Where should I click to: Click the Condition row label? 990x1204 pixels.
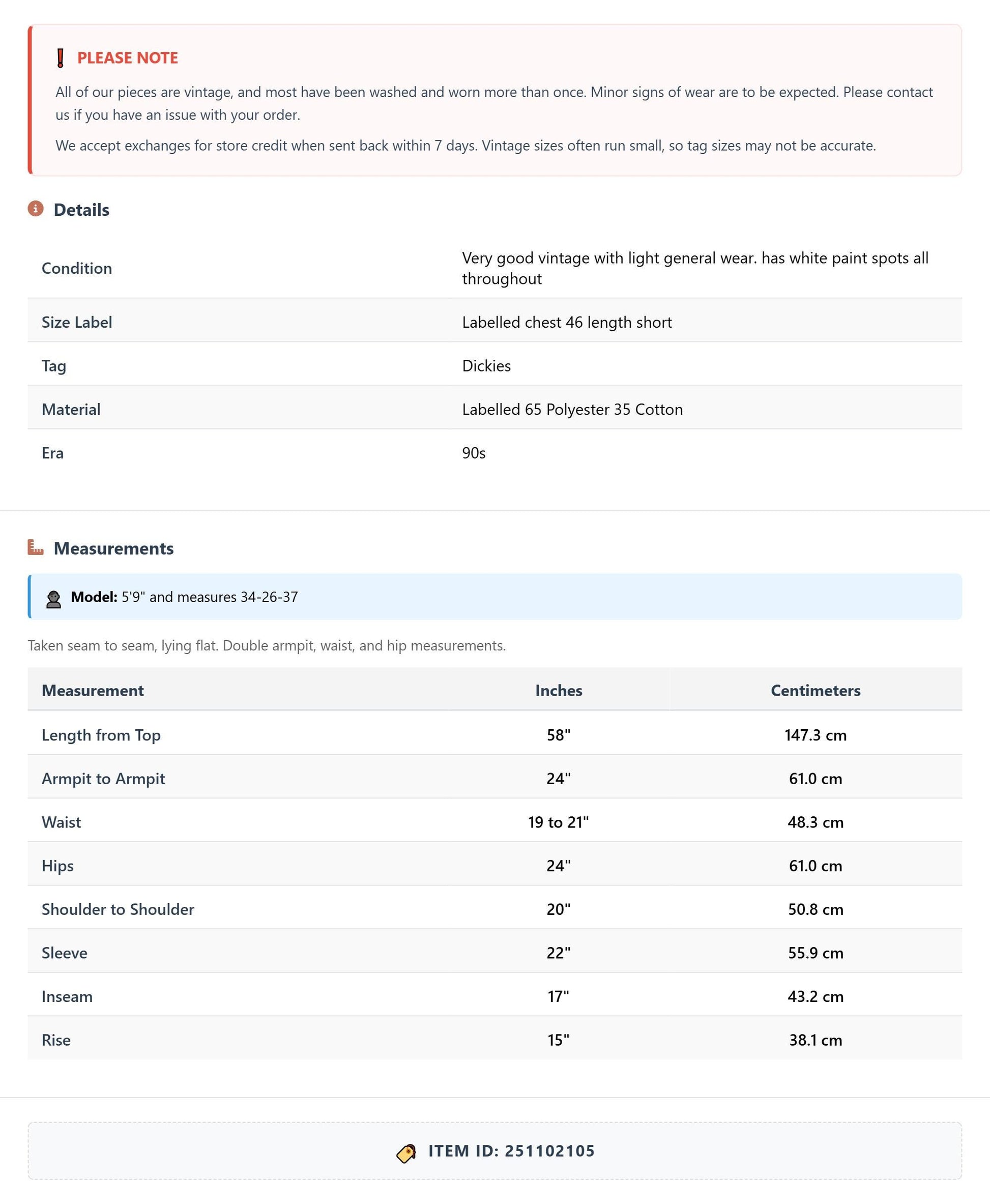point(76,268)
